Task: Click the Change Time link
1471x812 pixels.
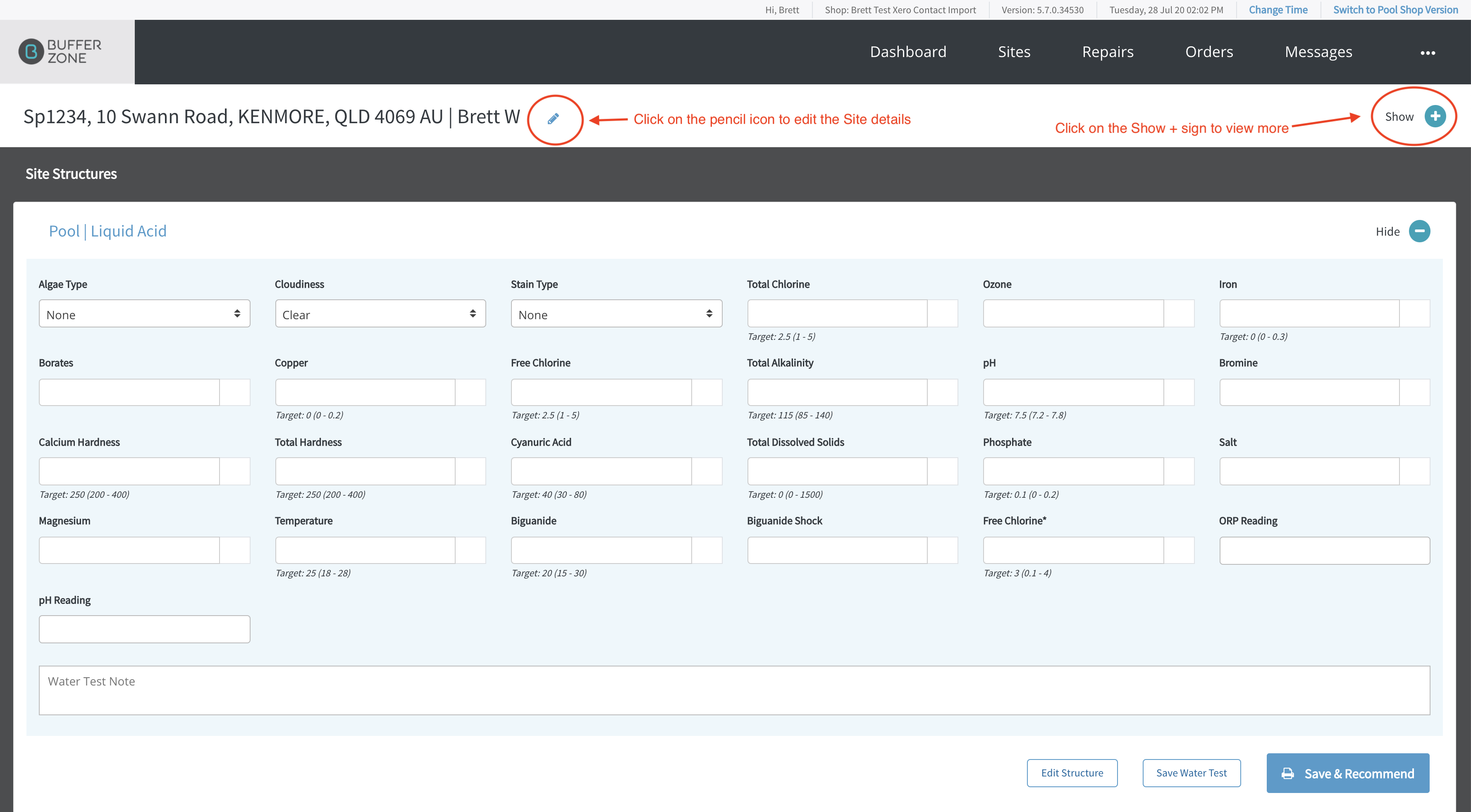Action: [1278, 10]
